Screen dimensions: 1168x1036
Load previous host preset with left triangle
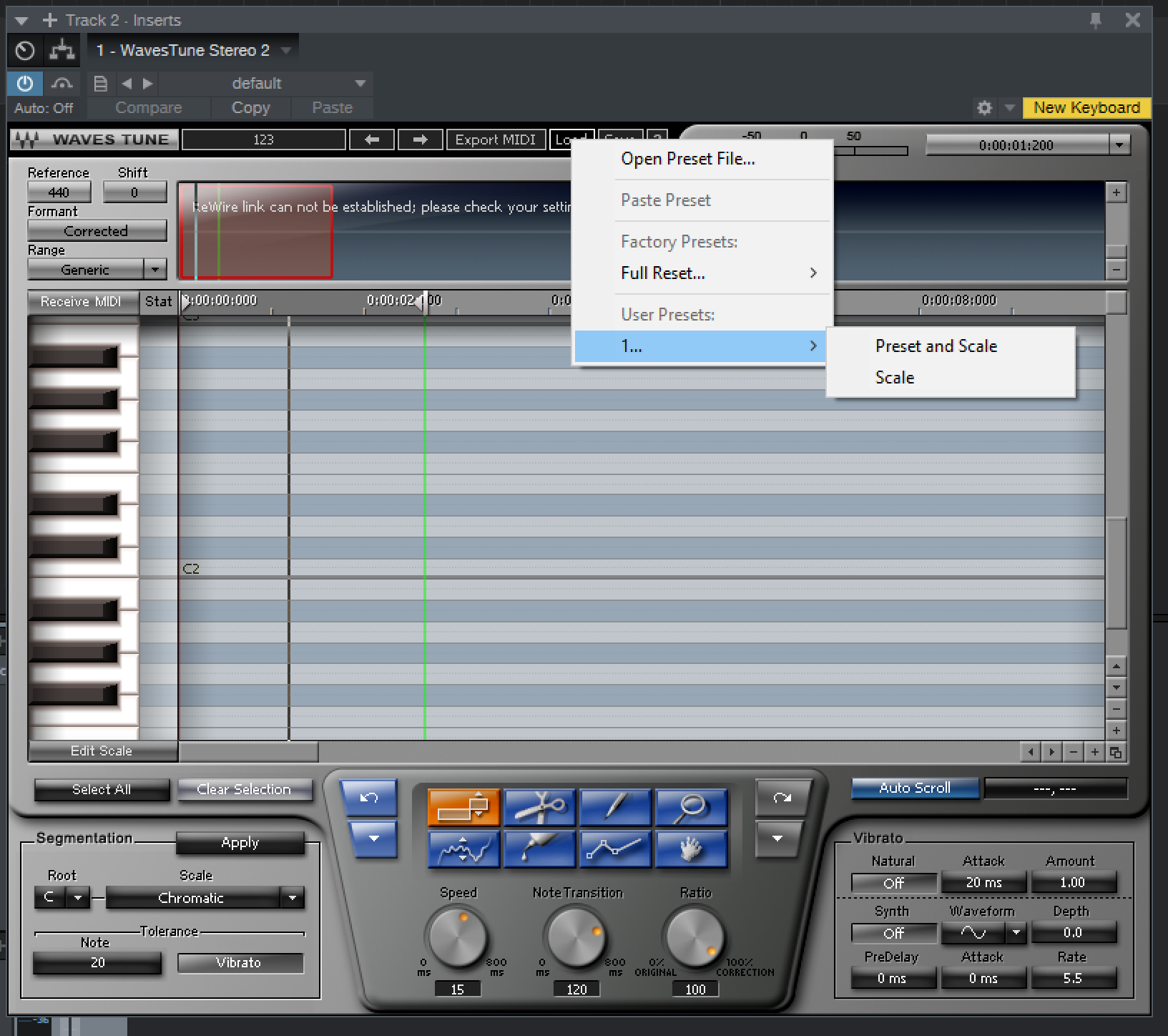click(127, 84)
